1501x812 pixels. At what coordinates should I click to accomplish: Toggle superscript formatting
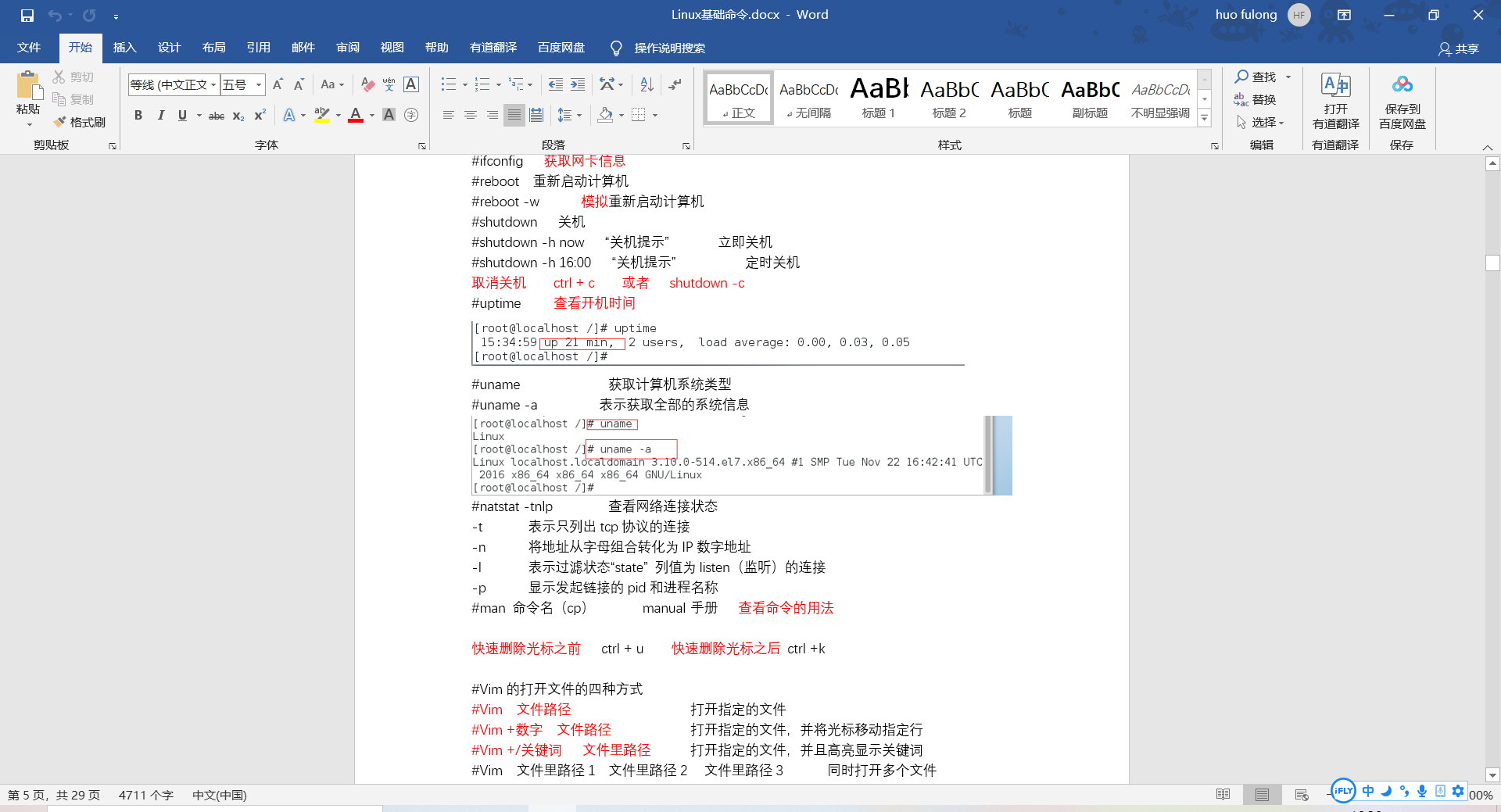(260, 115)
